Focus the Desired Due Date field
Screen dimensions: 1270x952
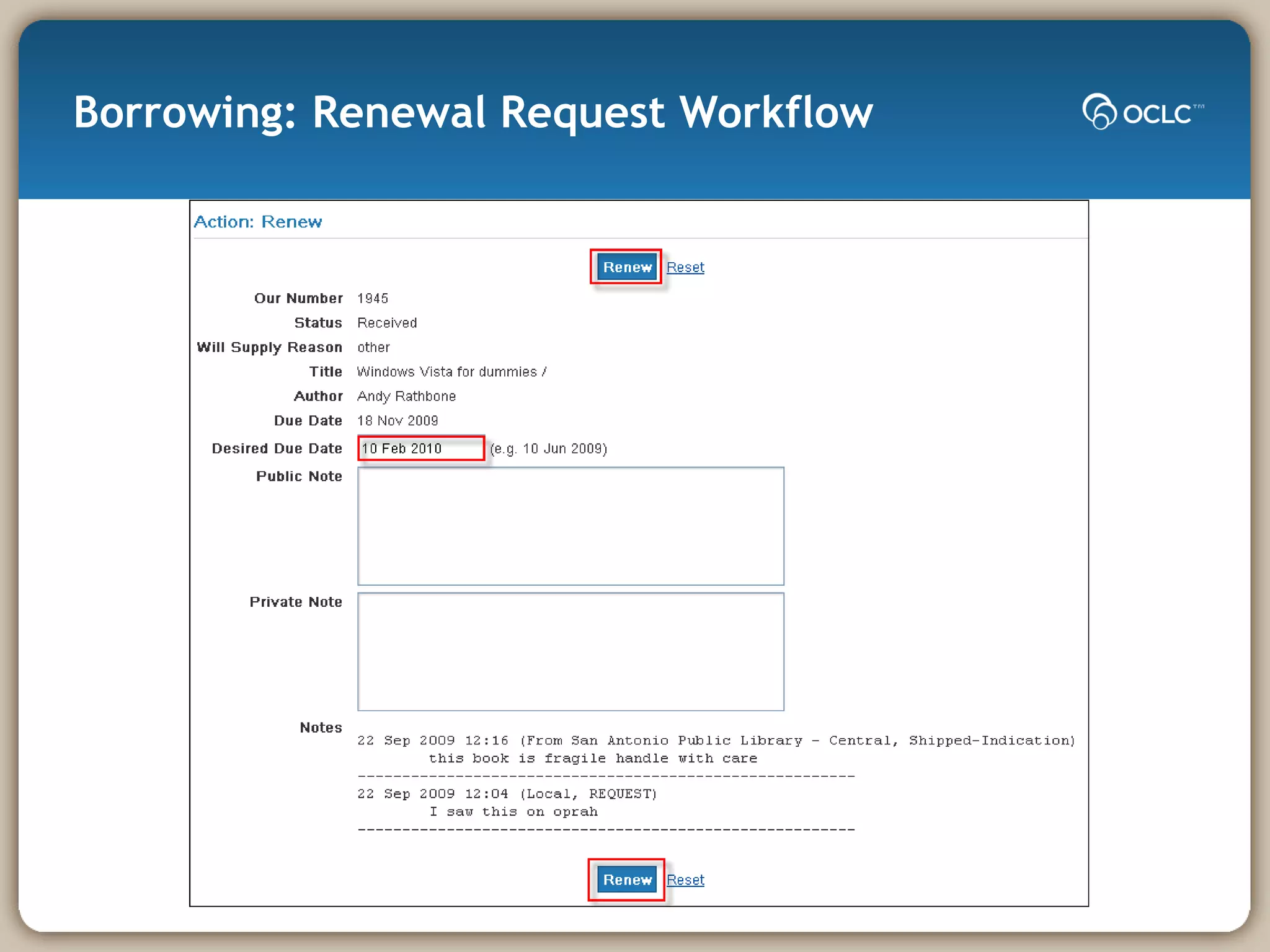tap(421, 448)
